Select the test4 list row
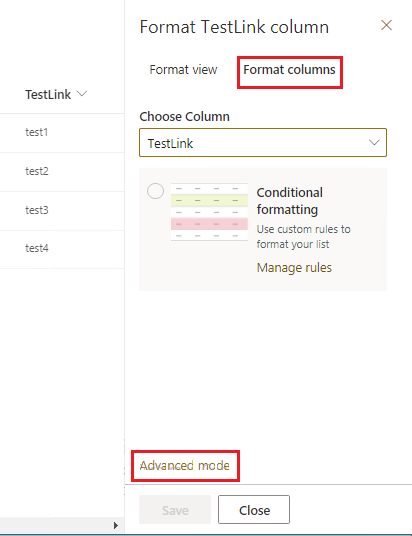Viewport: 412px width, 536px height. point(62,249)
